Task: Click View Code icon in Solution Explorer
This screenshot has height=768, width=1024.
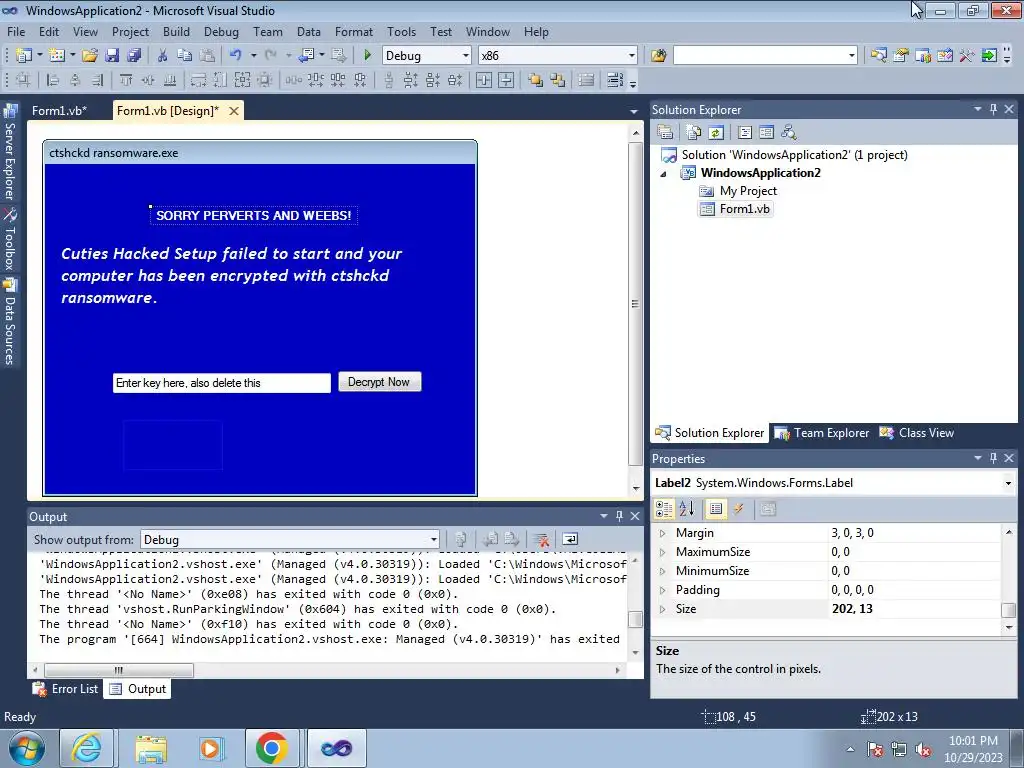Action: [745, 133]
